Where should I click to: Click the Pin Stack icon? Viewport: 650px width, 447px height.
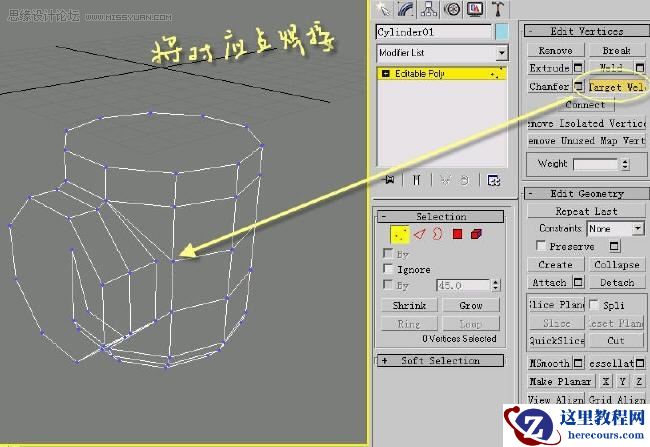(x=389, y=180)
